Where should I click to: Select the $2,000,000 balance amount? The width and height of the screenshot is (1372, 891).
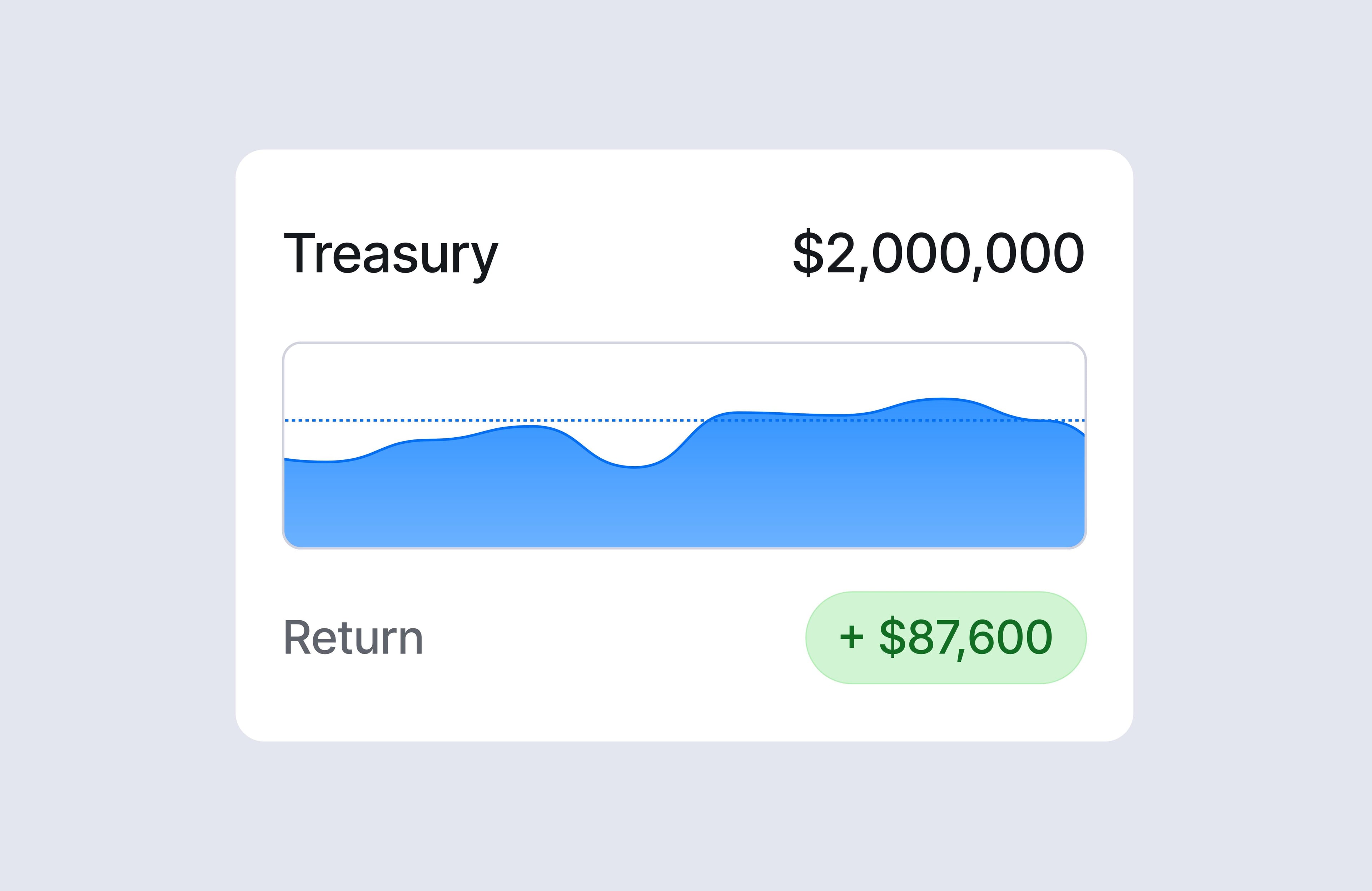[x=939, y=254]
